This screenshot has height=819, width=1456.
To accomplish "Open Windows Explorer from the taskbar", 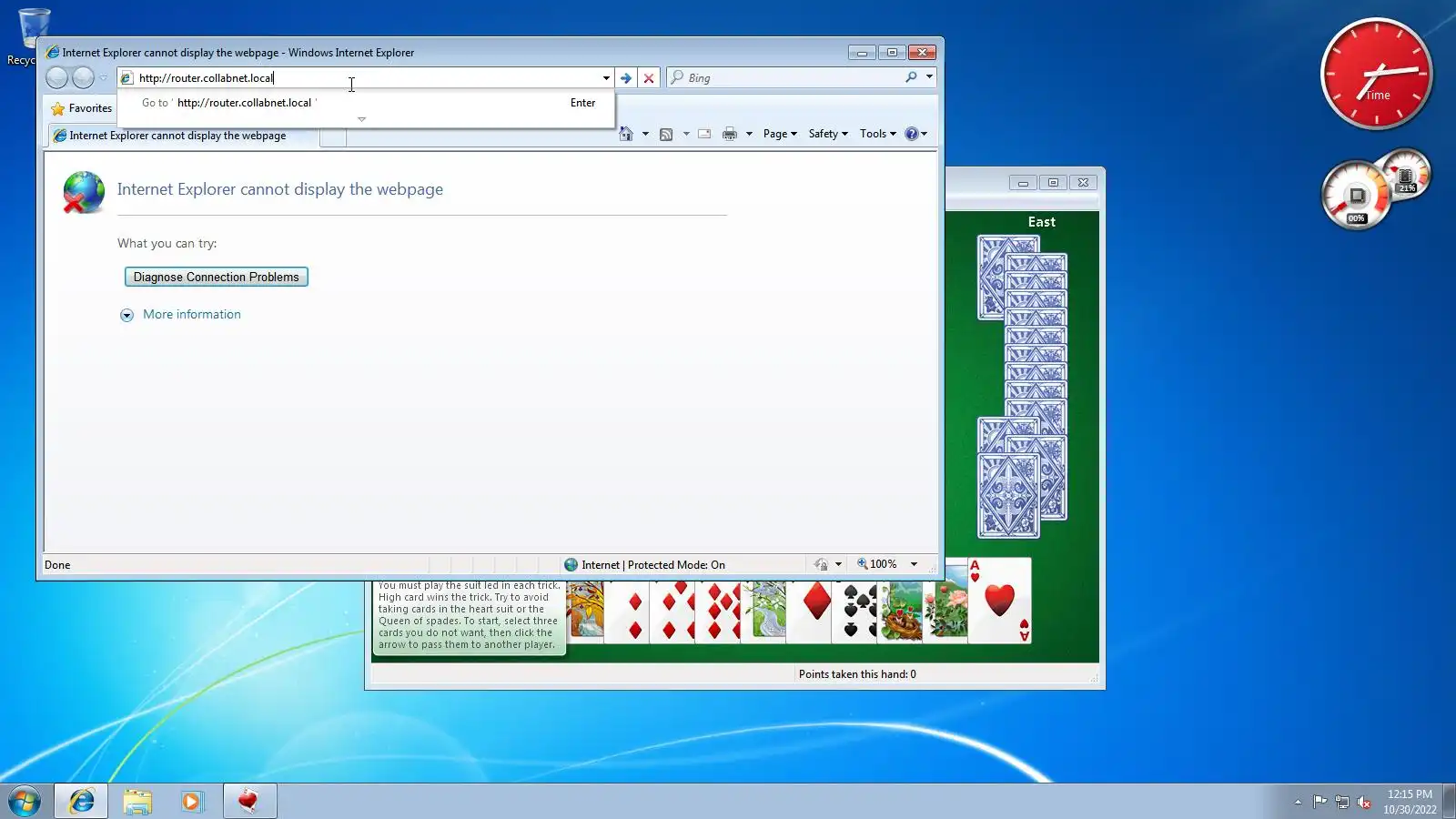I will coord(137,802).
